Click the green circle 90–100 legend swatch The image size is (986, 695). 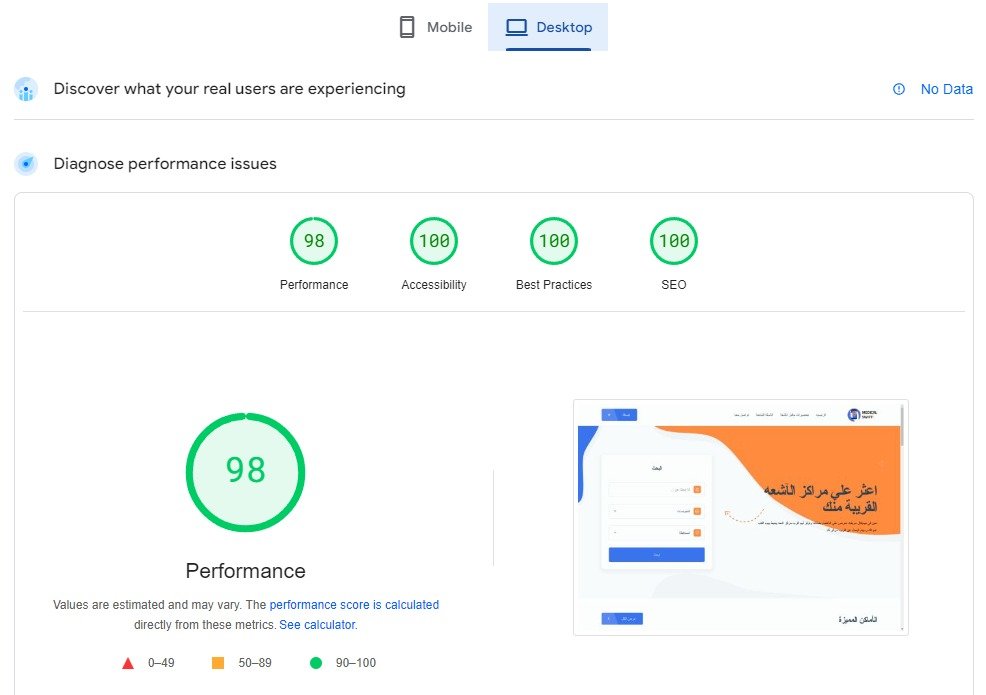(x=316, y=663)
